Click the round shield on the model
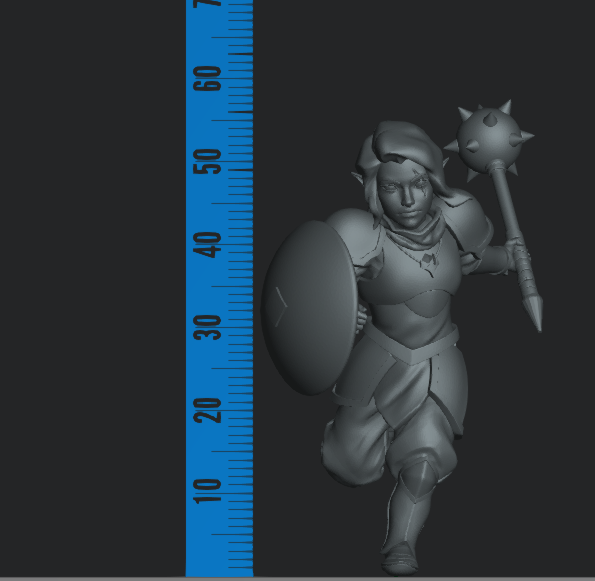 (310, 308)
